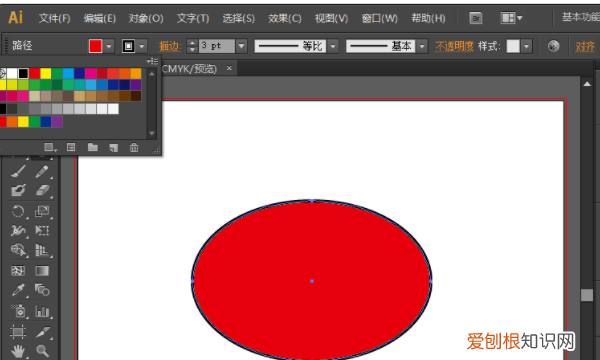Screen dimensions: 600x360
Task: Select the Blend tool
Action: [x=42, y=290]
